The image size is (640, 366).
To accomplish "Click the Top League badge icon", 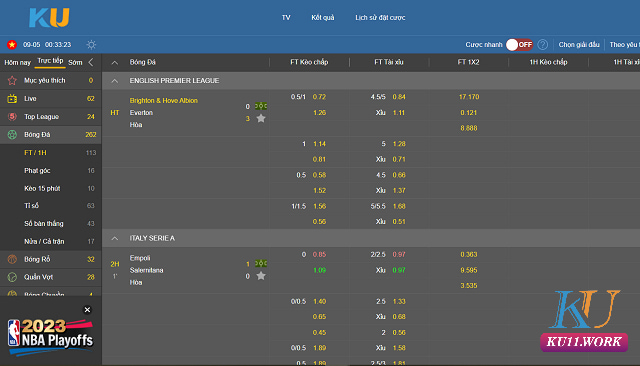I will (x=12, y=117).
